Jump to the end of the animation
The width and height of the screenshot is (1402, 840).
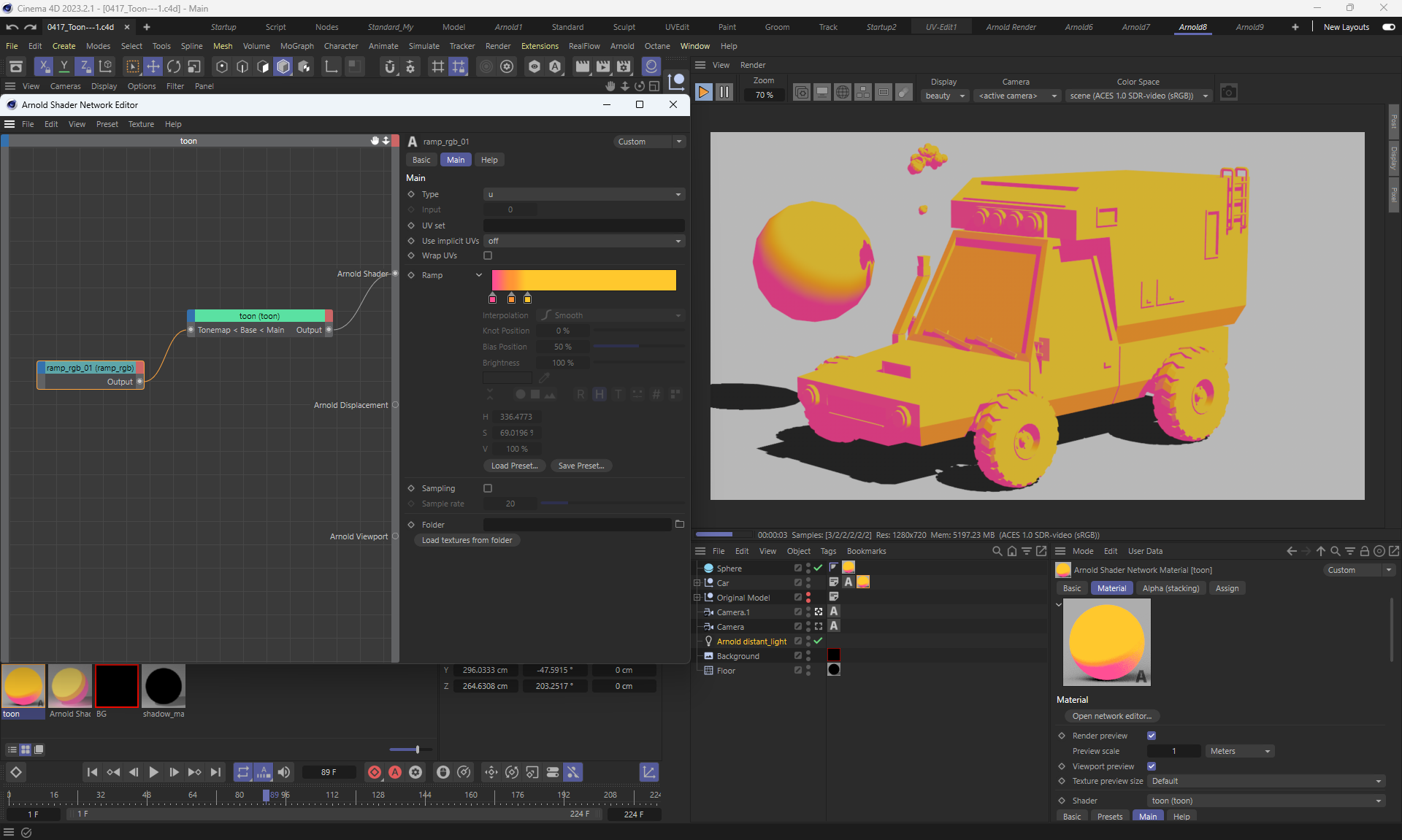(x=215, y=772)
